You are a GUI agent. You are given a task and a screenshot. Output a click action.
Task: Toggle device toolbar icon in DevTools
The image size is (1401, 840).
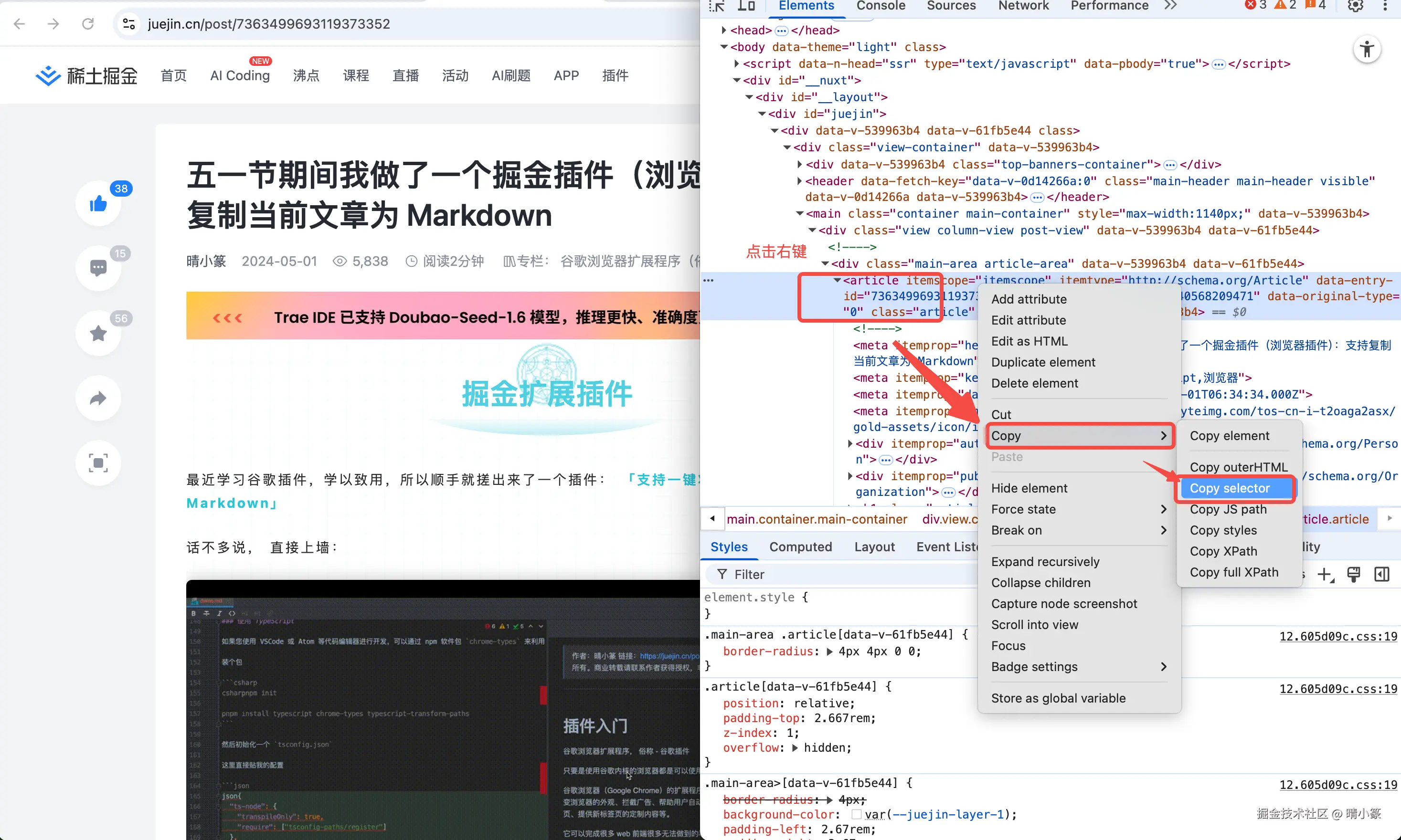tap(746, 6)
